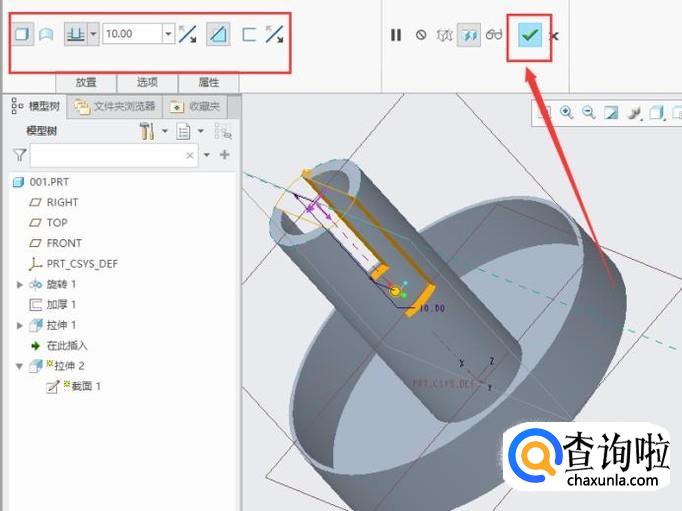This screenshot has width=682, height=511.
Task: Click the 10.00 dimension in the viewport
Action: click(432, 308)
